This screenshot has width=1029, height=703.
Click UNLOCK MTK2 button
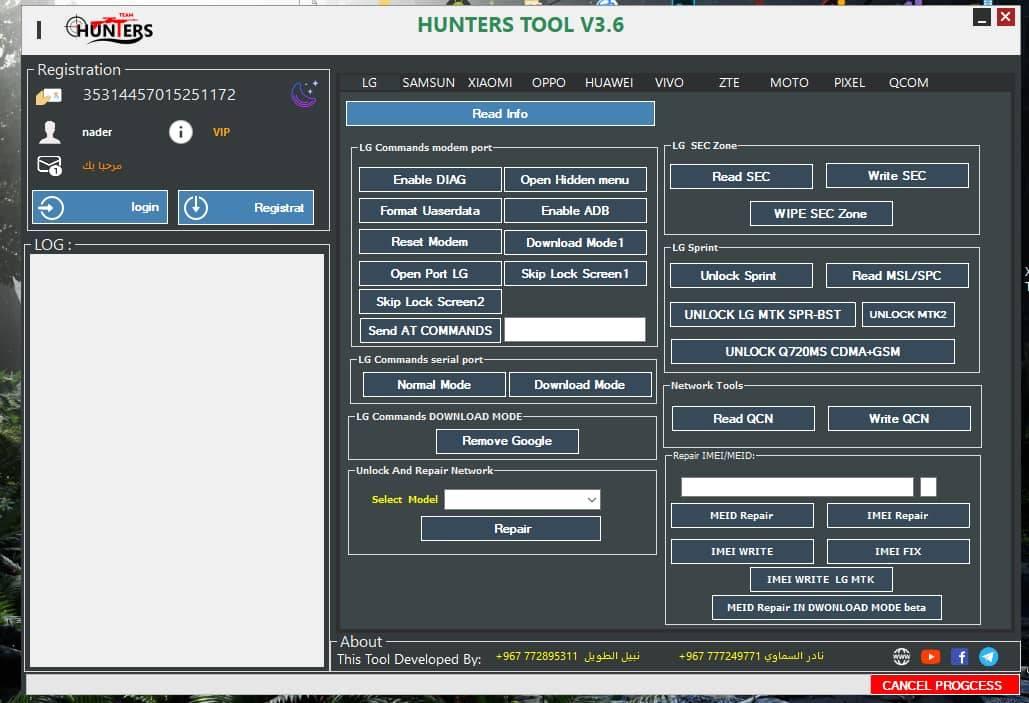tap(908, 314)
